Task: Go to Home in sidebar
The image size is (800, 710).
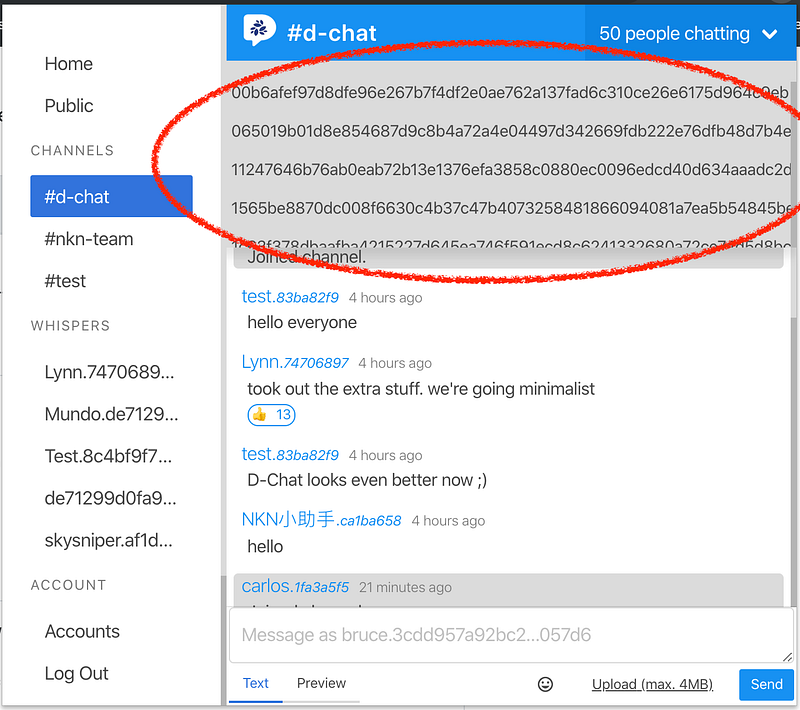Action: pos(69,64)
